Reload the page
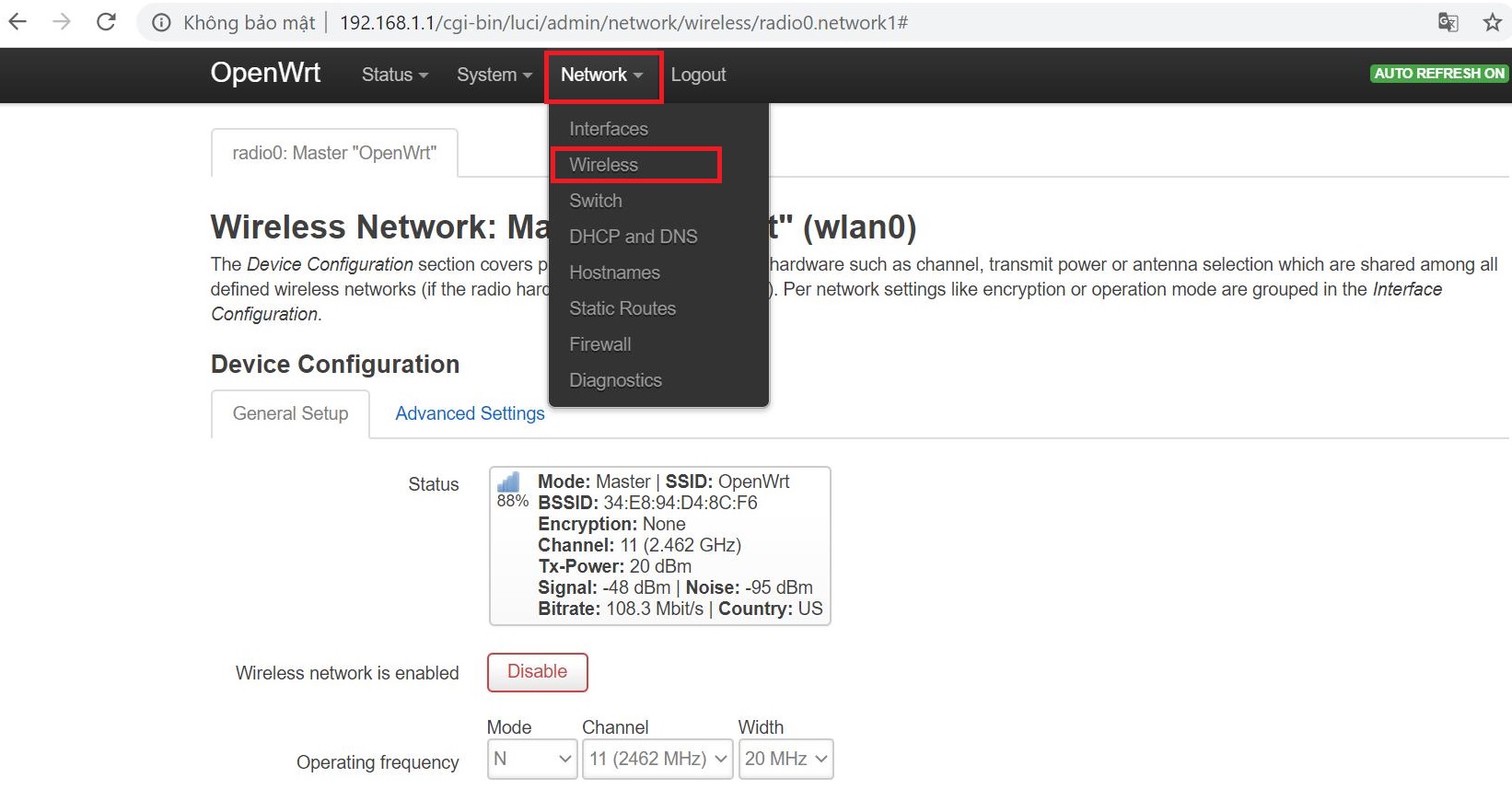The image size is (1512, 801). [106, 22]
